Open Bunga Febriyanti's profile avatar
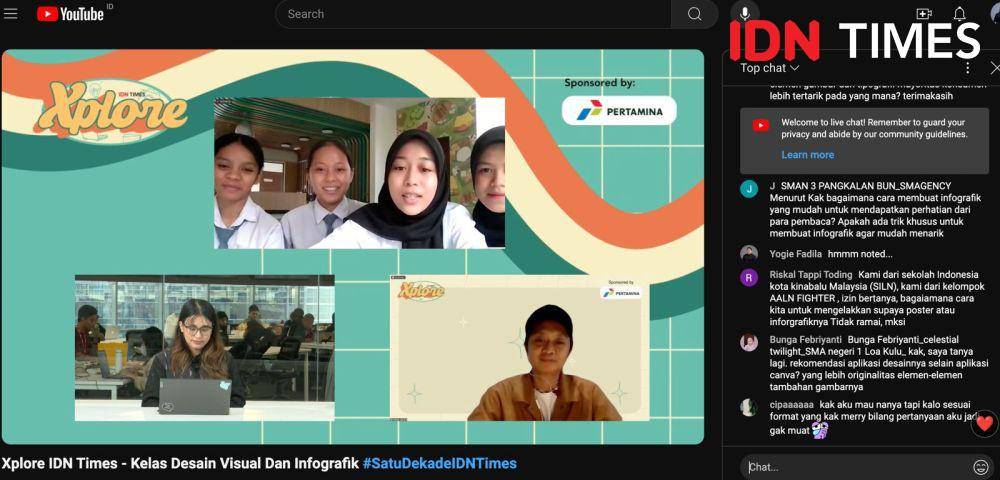Screen dimensions: 1000x480 click(749, 342)
